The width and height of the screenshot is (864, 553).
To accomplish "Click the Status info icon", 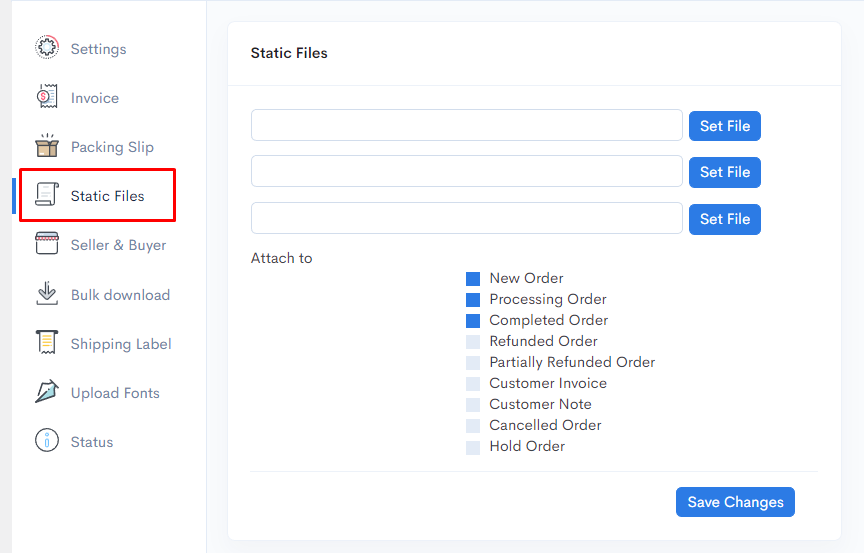I will point(47,441).
